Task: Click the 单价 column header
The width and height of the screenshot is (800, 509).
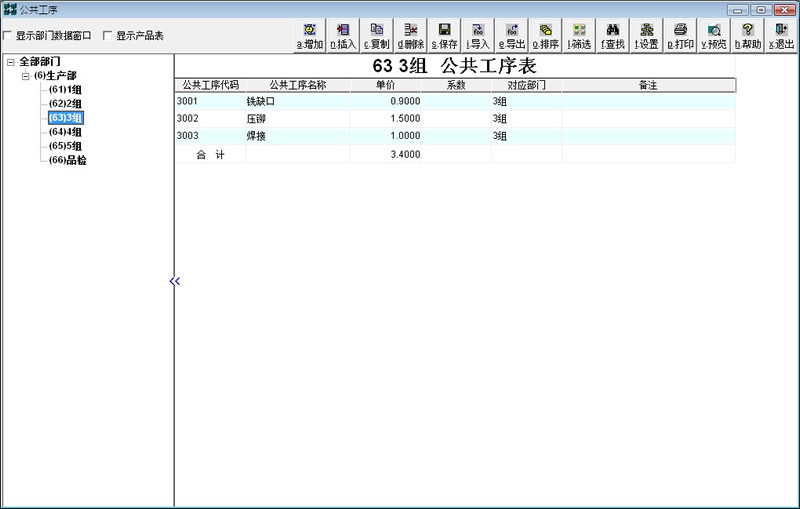Action: click(x=385, y=85)
